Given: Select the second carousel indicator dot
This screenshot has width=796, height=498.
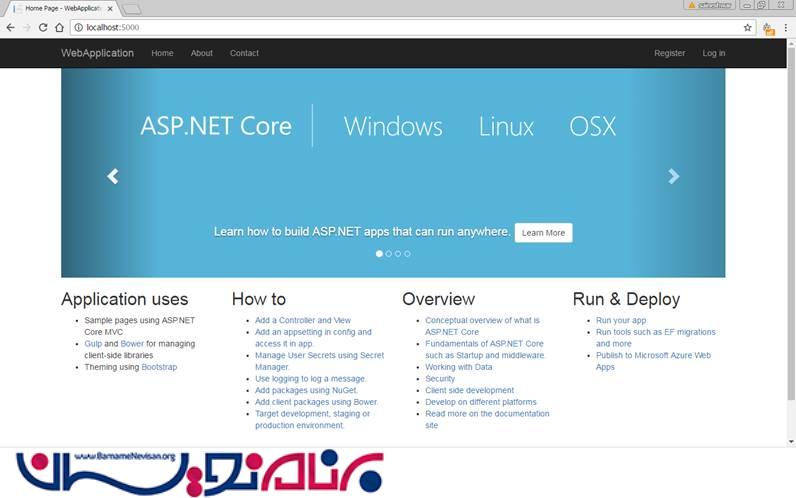Looking at the screenshot, I should tap(389, 254).
